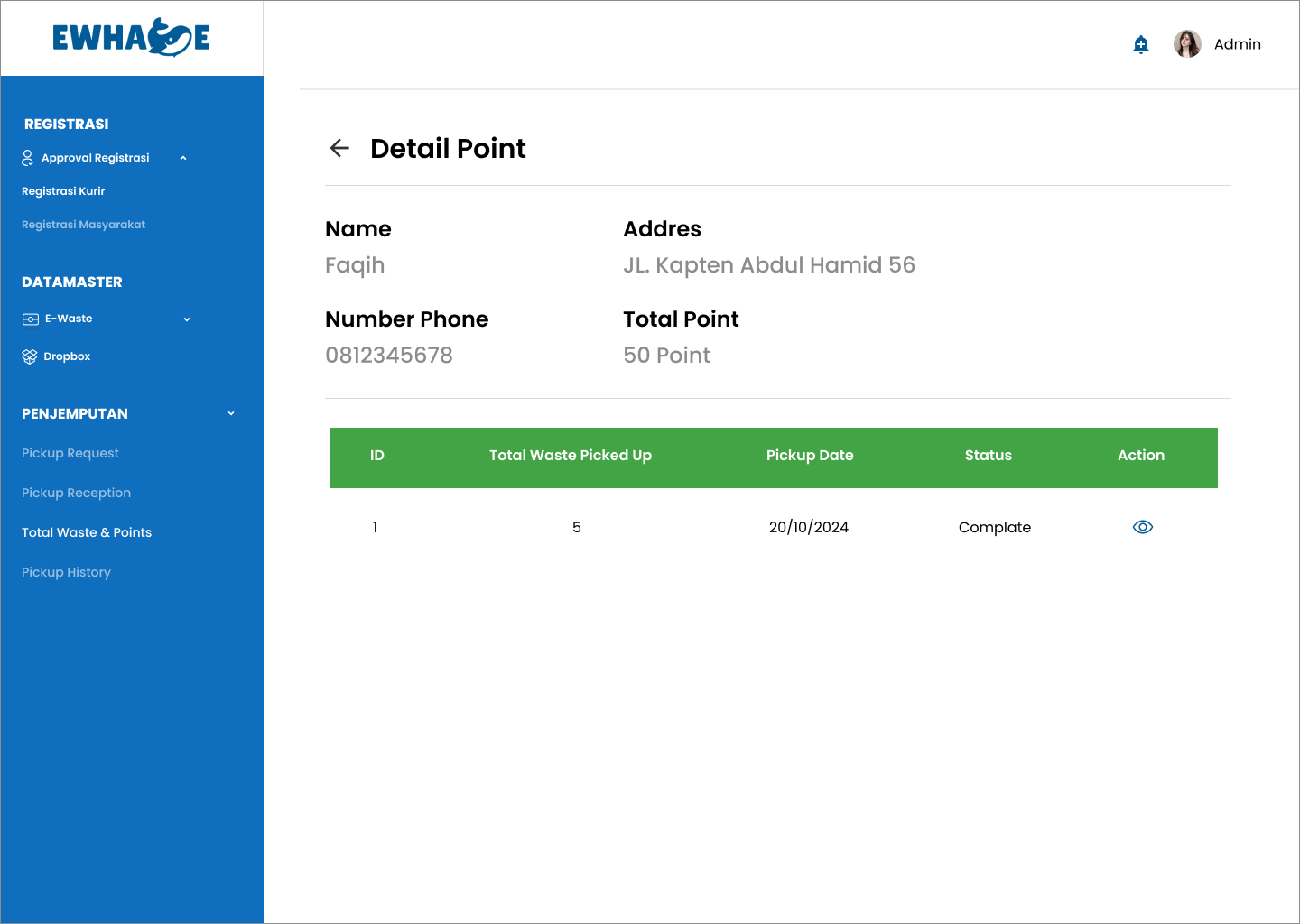Click the back arrow beside Detail Point
The height and width of the screenshot is (924, 1300).
[x=339, y=148]
